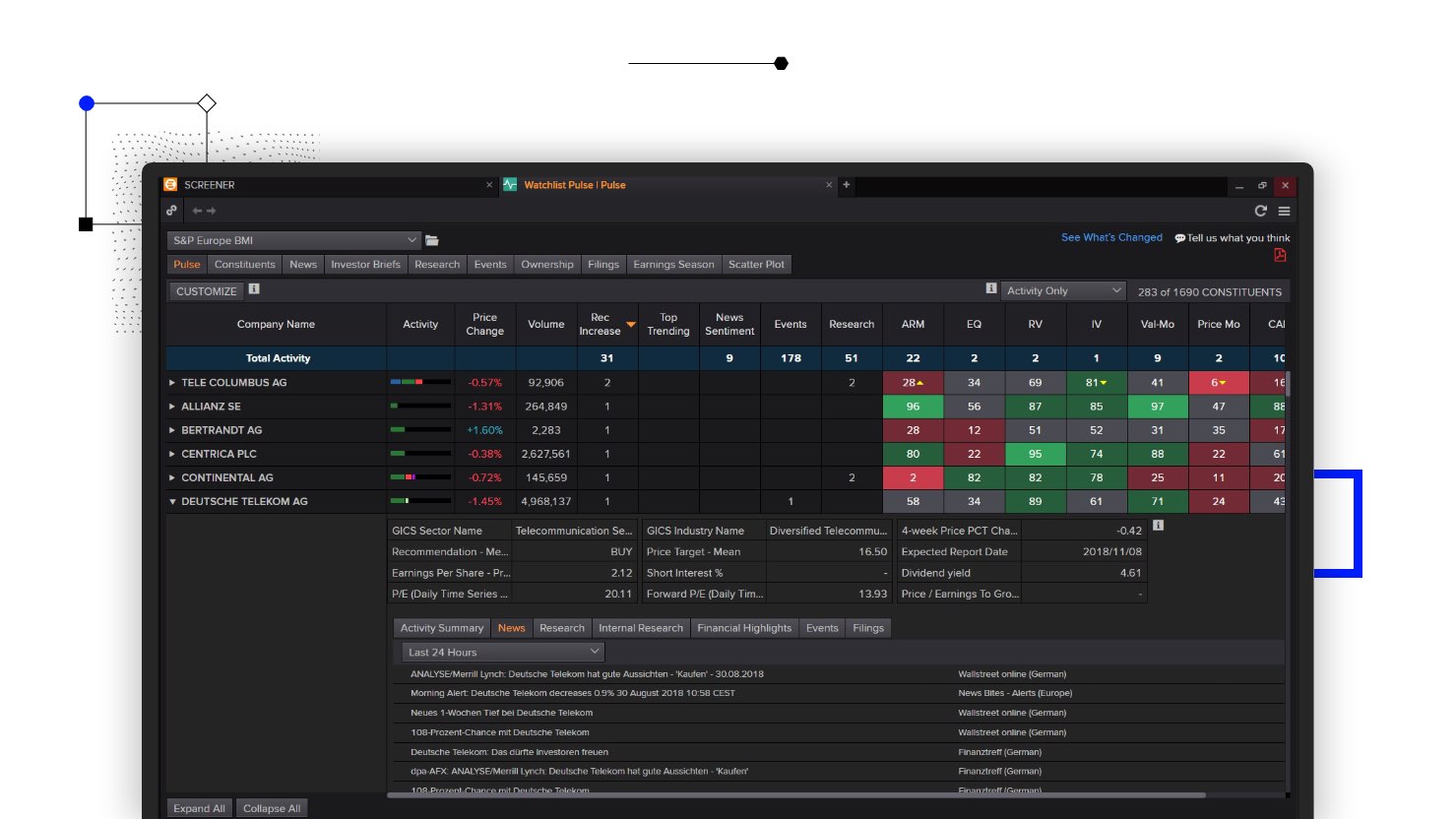Click the Collapse All button
1456x819 pixels.
pyautogui.click(x=272, y=808)
